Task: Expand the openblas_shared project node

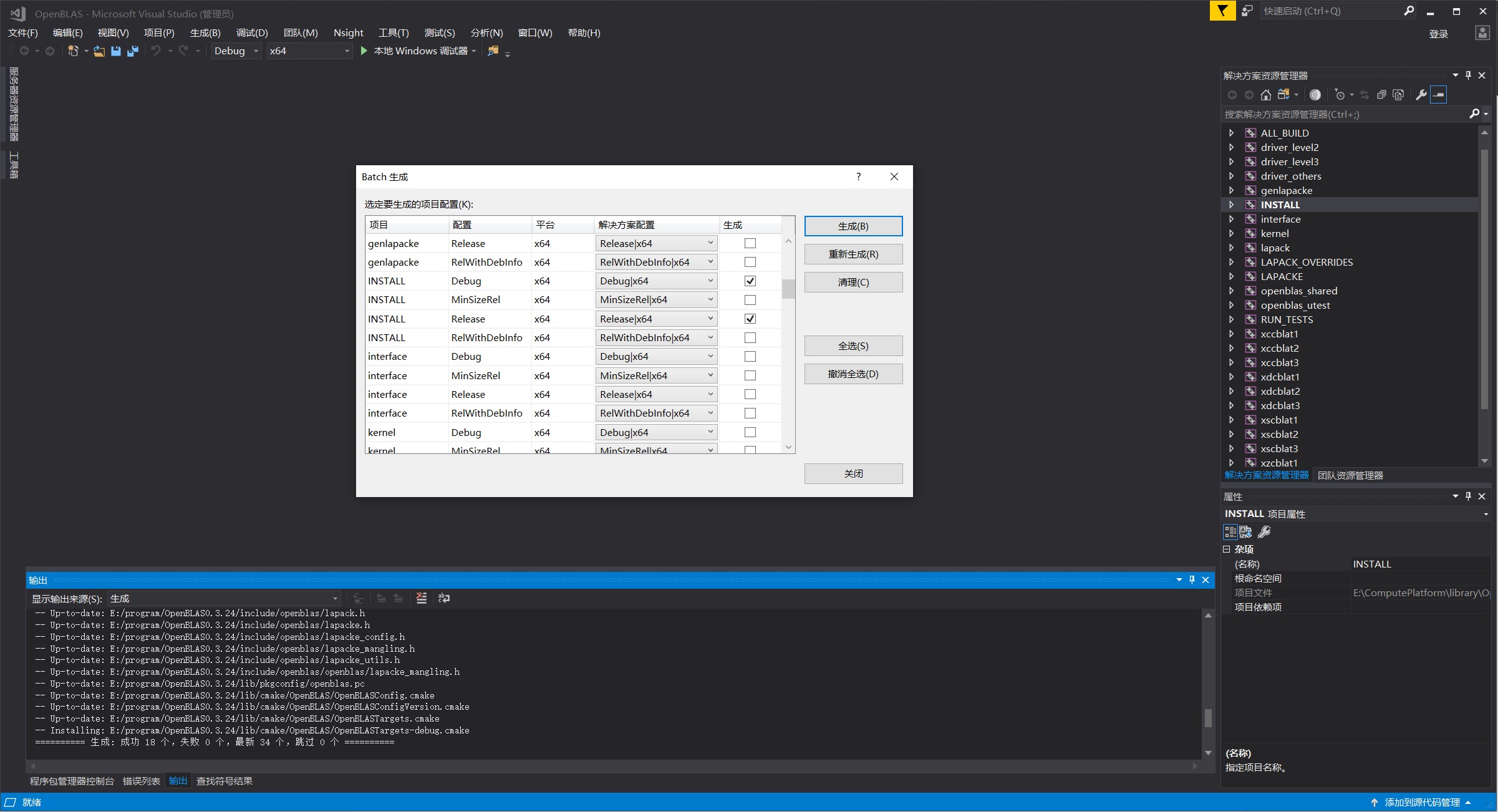Action: tap(1231, 291)
